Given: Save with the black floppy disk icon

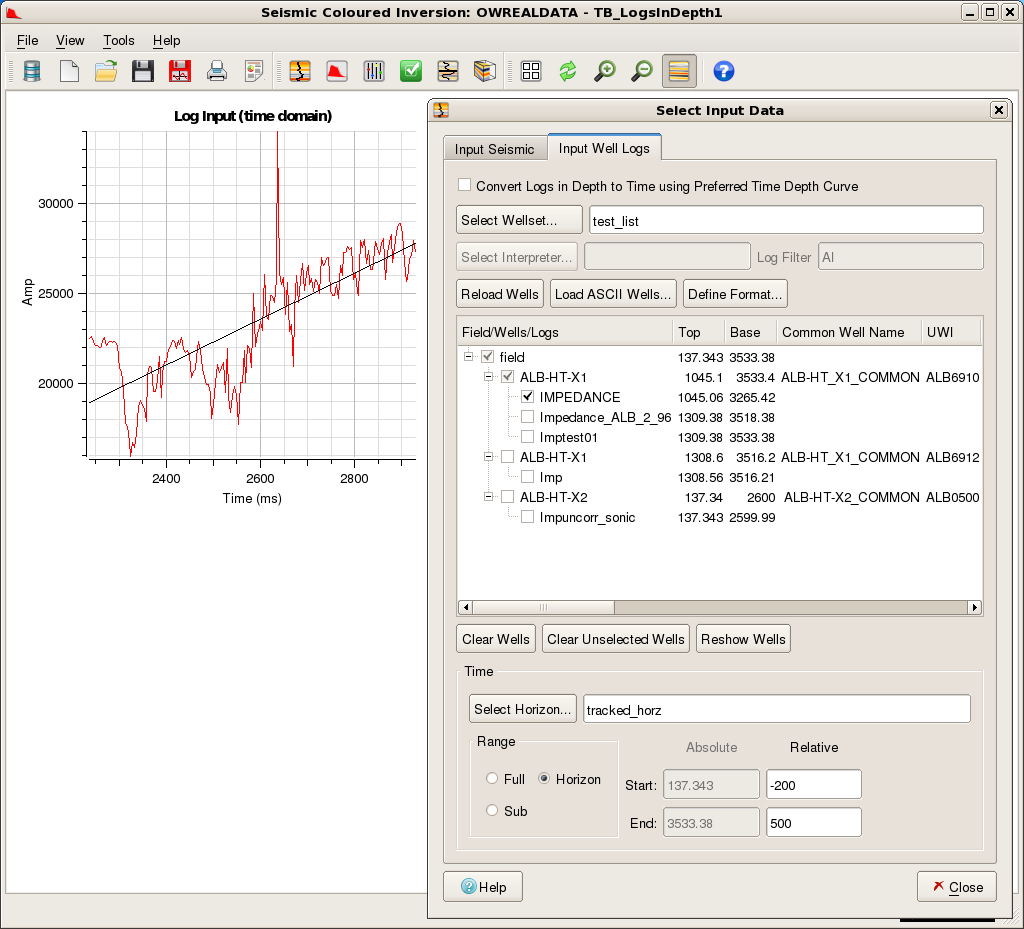Looking at the screenshot, I should tap(142, 71).
